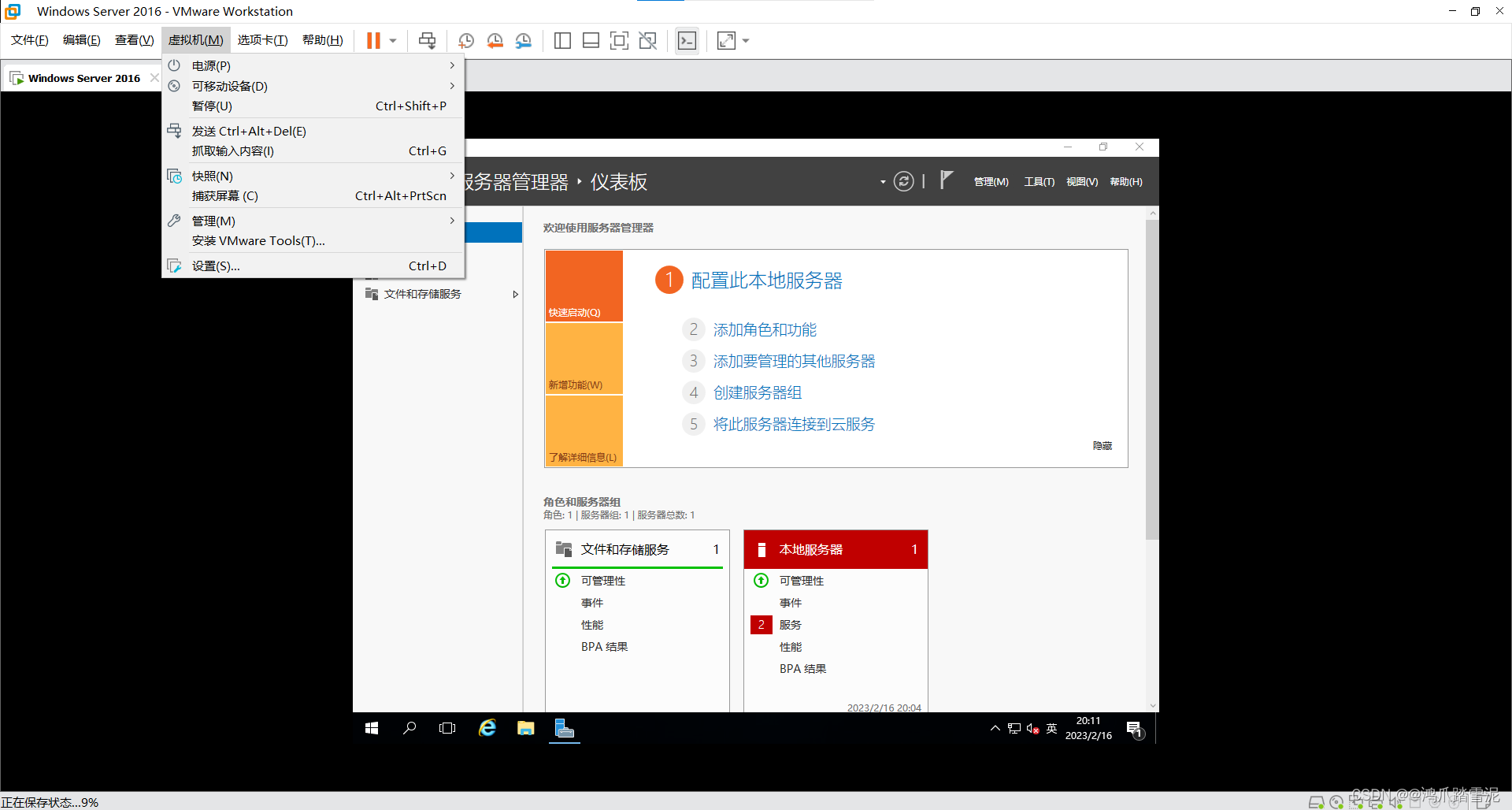The width and height of the screenshot is (1512, 810).
Task: Open the guest Action Center notification icon
Action: [1135, 729]
